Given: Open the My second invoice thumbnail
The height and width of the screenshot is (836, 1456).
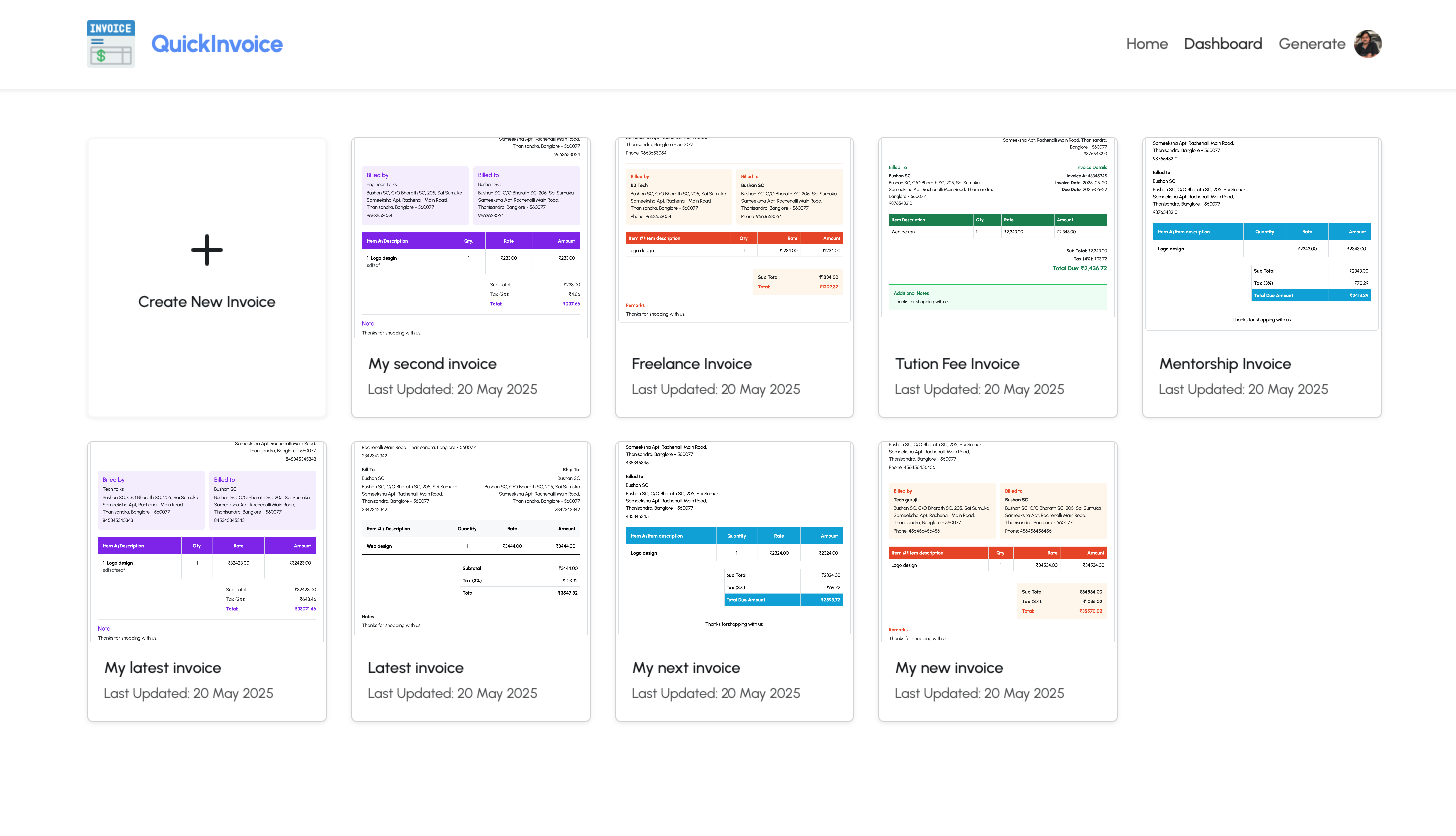Looking at the screenshot, I should coord(471,237).
